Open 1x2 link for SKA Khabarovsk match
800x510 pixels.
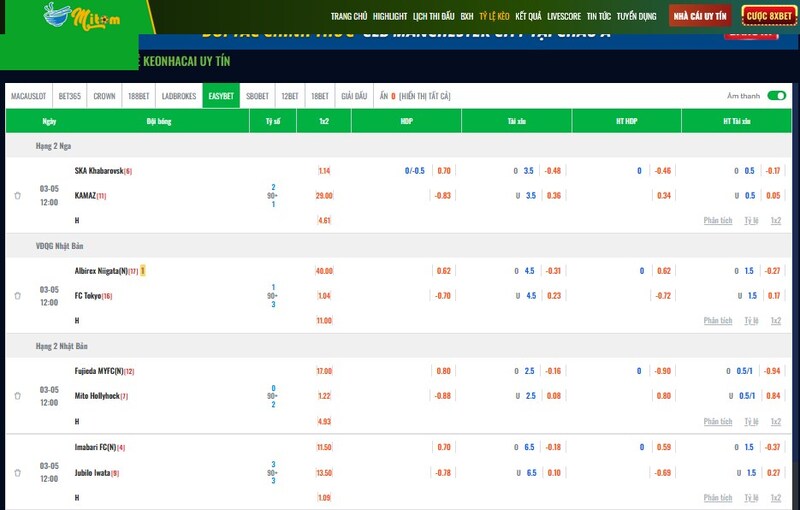click(x=776, y=220)
